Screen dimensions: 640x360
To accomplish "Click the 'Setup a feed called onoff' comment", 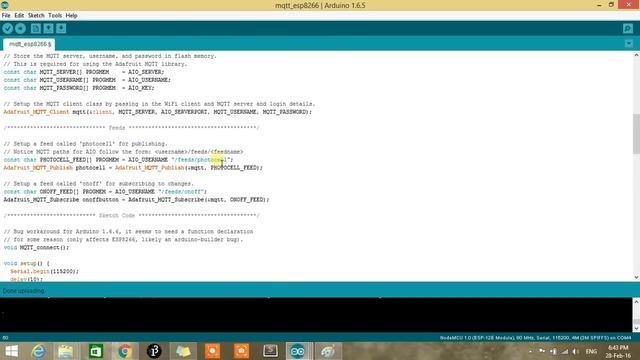I will click(x=99, y=184).
